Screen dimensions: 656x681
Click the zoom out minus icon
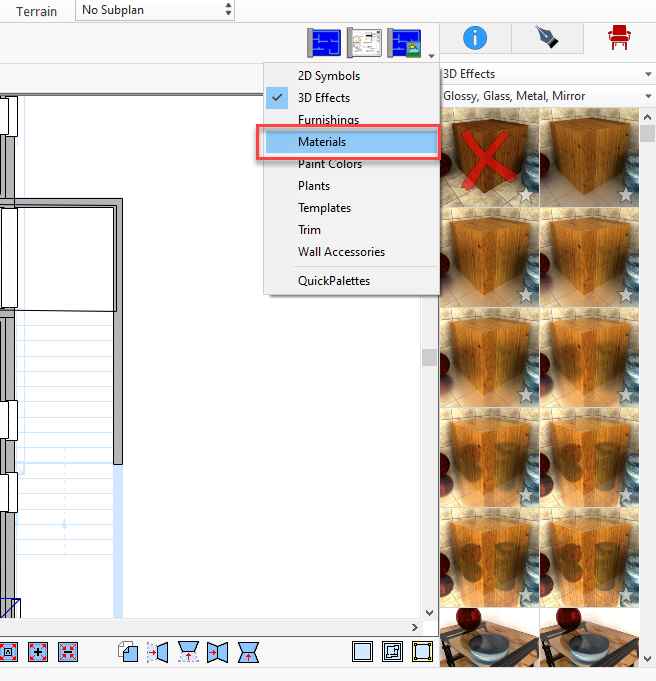[x=68, y=651]
